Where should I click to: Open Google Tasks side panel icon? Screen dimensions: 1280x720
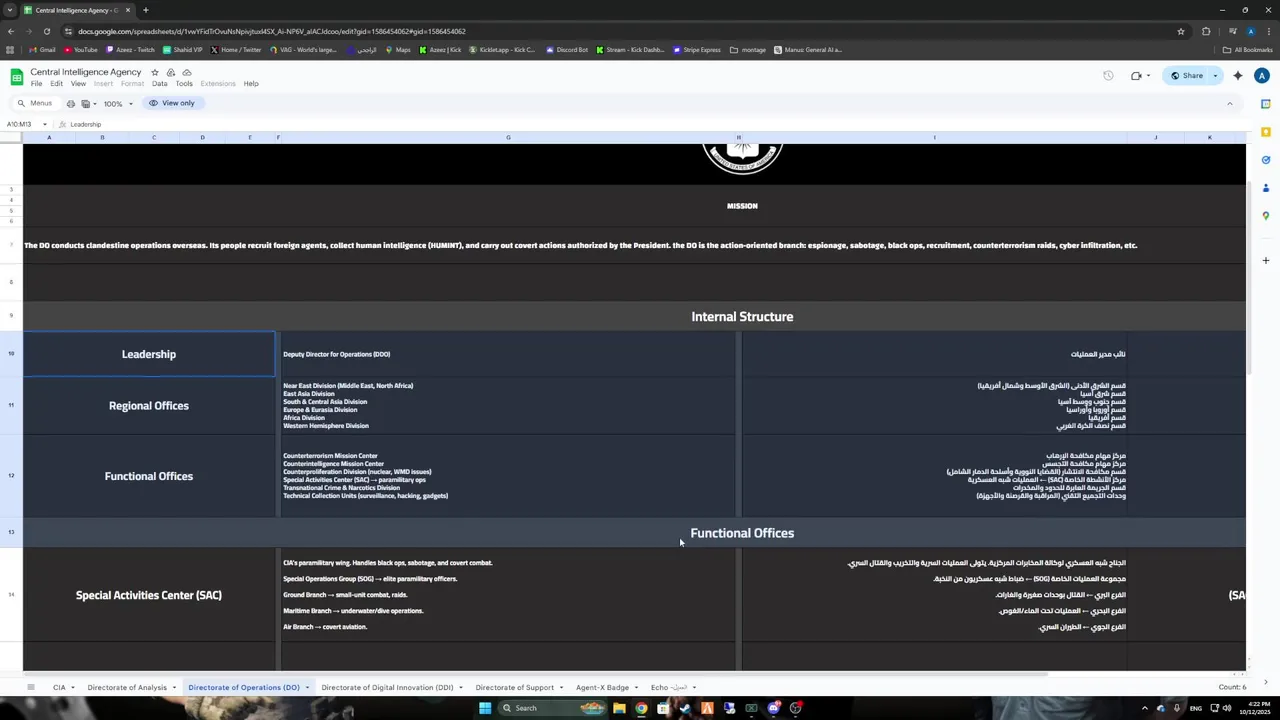[1265, 160]
